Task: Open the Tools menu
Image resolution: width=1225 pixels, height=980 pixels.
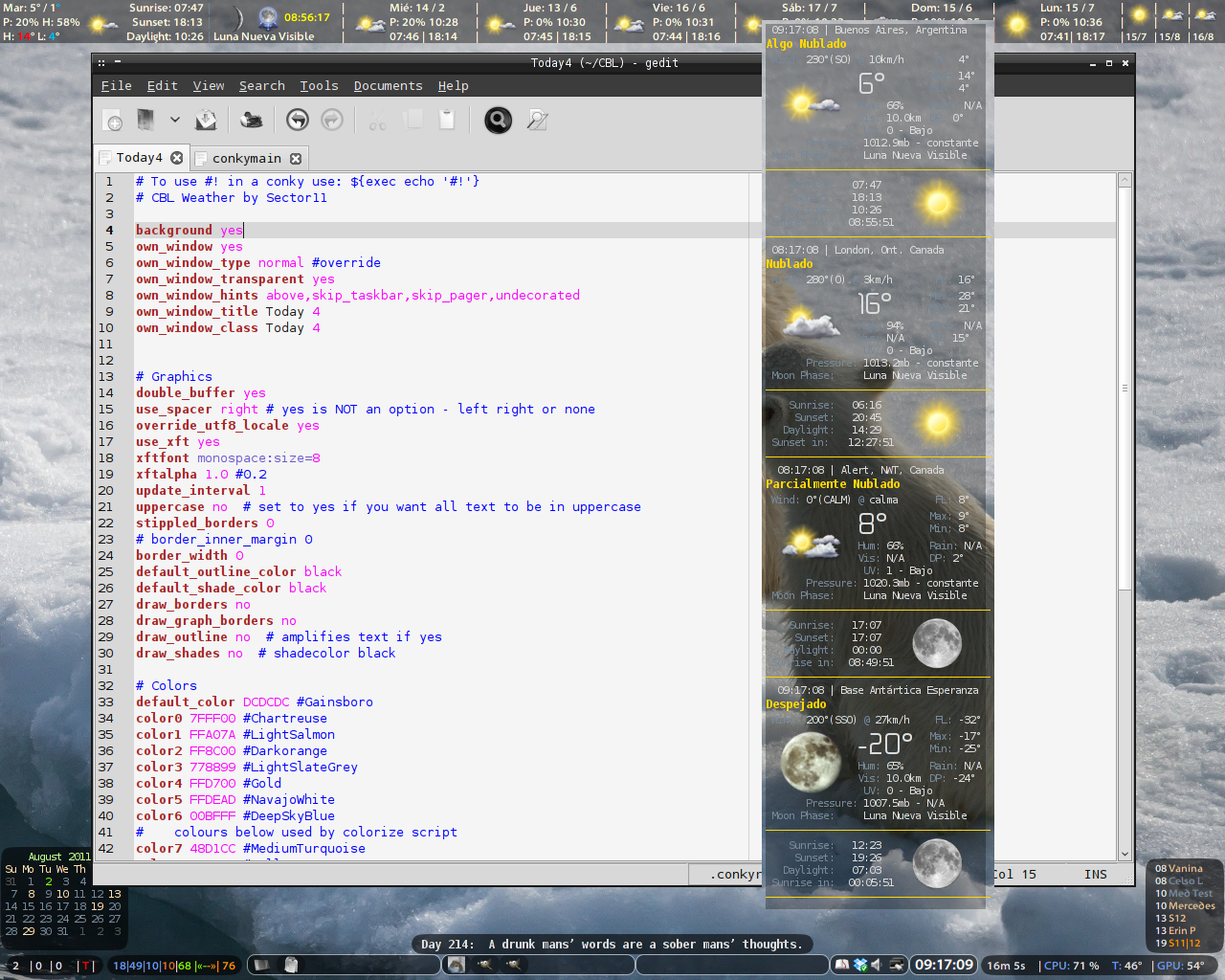Action: coord(319,86)
